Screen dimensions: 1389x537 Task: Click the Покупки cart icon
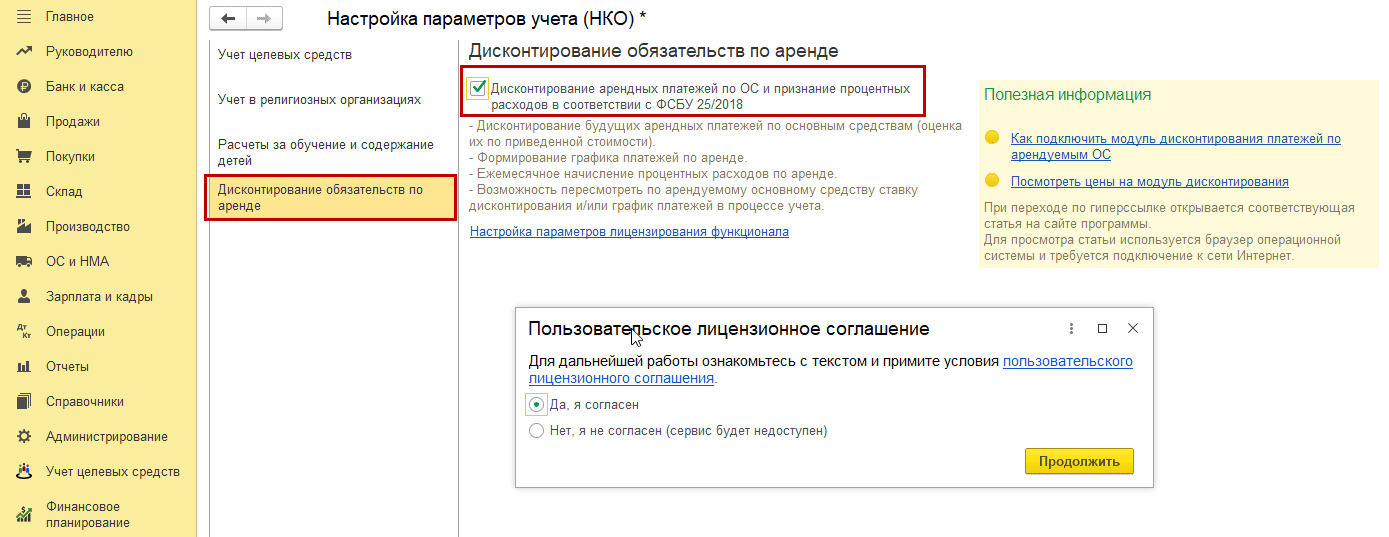point(24,157)
